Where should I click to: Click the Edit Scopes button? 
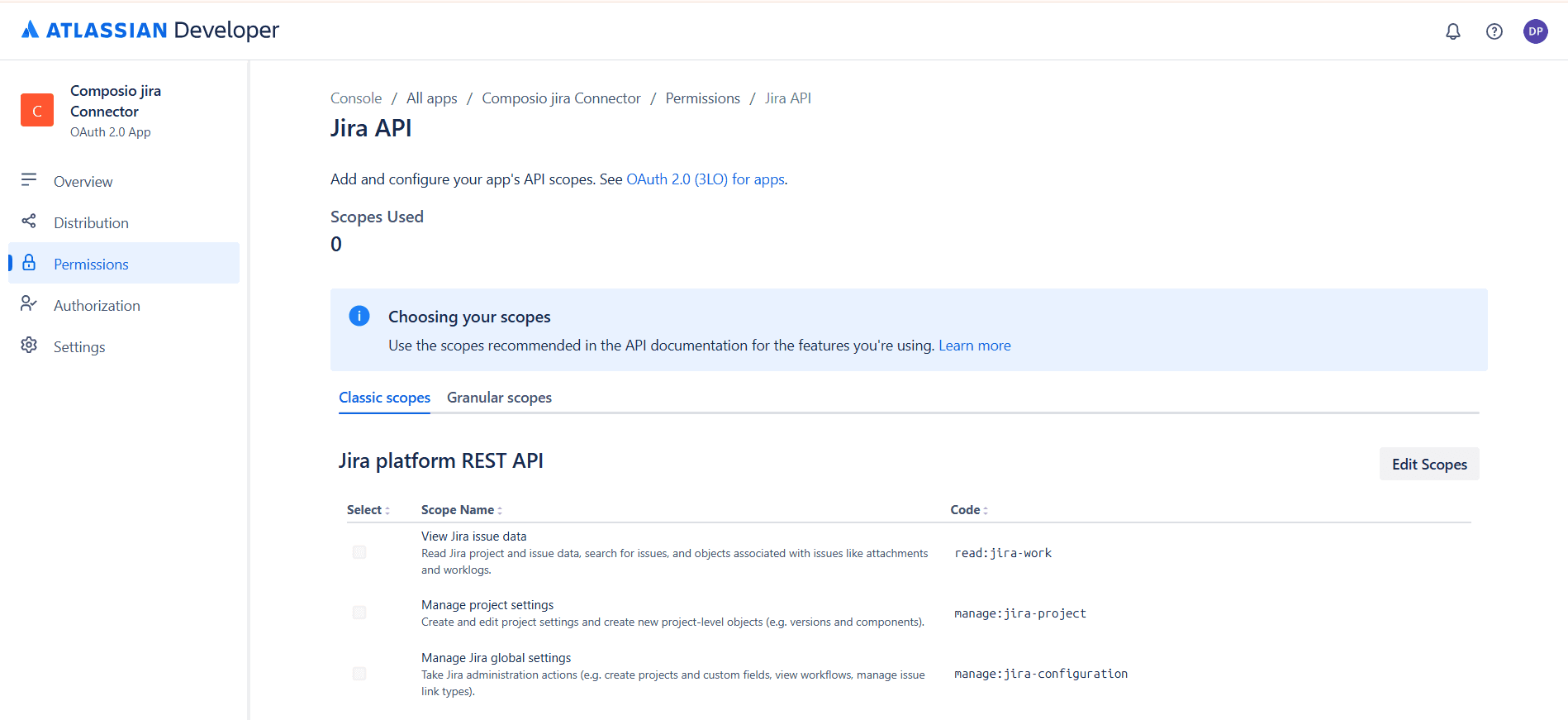pos(1429,464)
